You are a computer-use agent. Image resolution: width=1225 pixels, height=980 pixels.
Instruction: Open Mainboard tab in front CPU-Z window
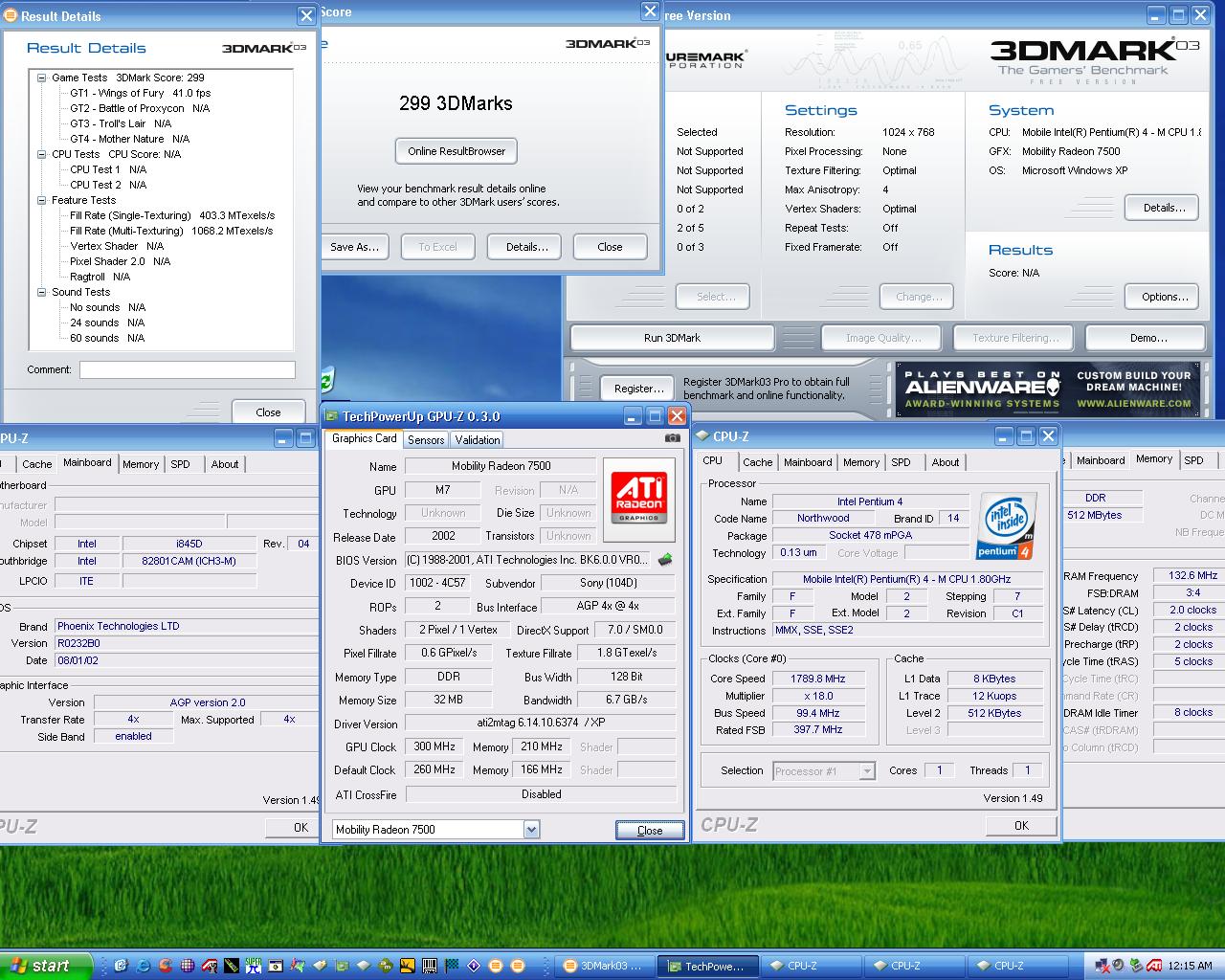click(x=808, y=462)
